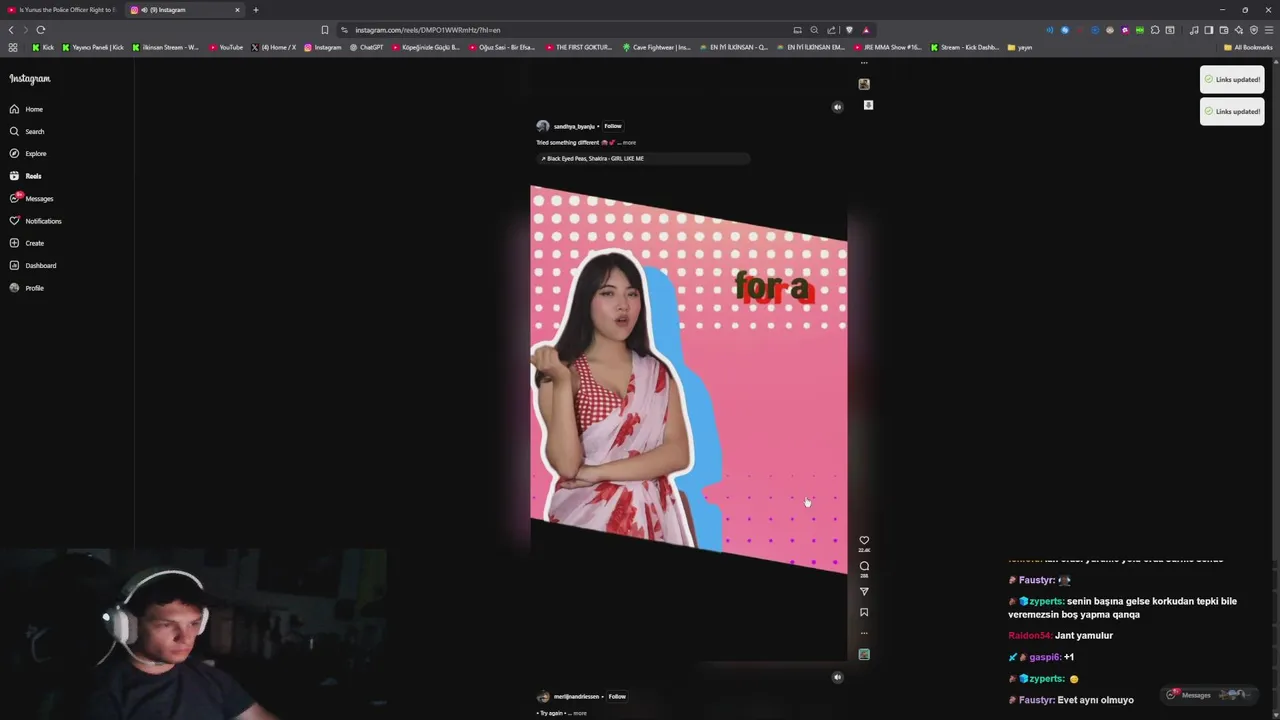Open Messages in the Instagram sidebar

(31, 198)
